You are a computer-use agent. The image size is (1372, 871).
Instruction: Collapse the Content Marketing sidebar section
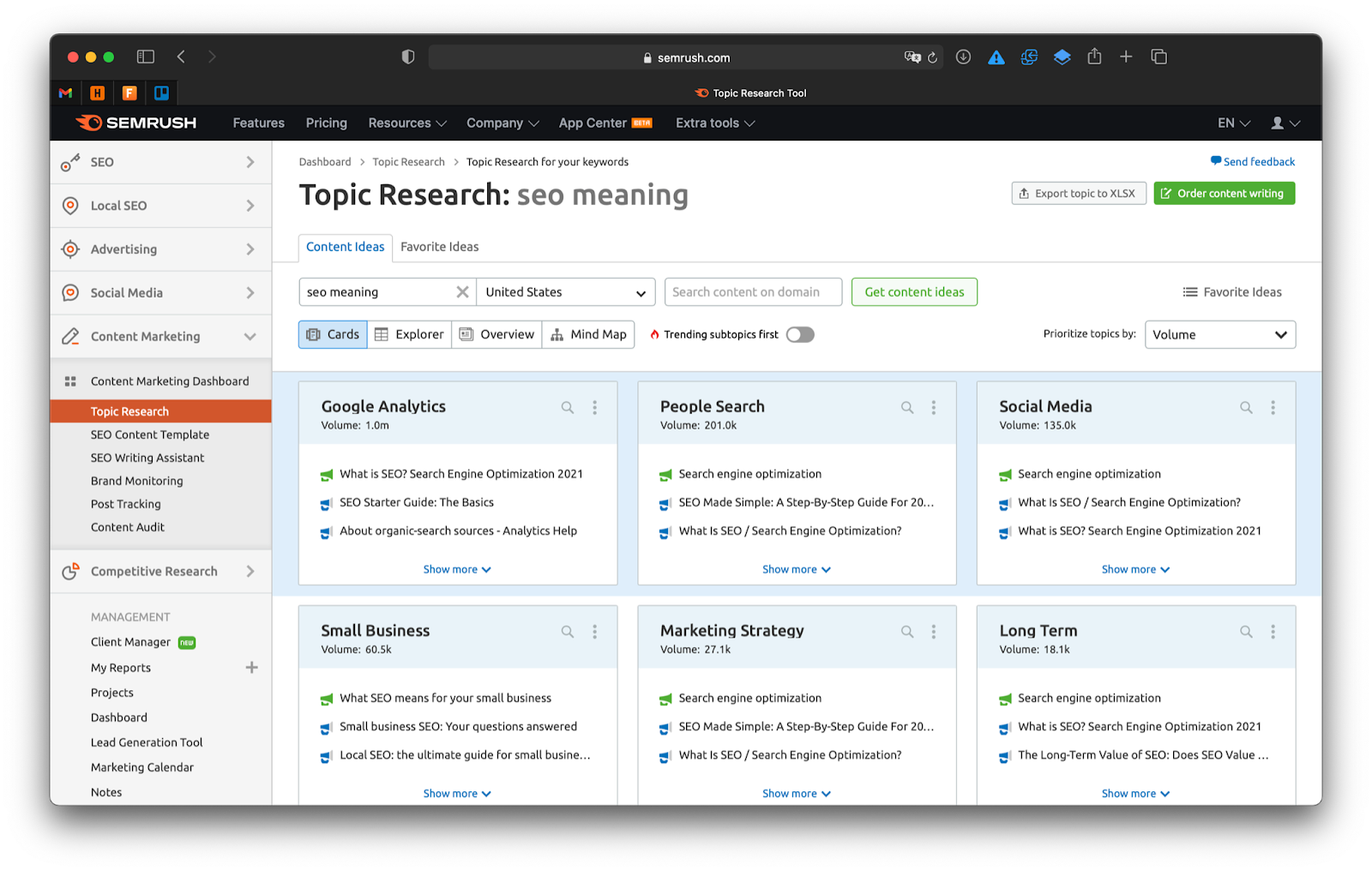[x=161, y=336]
